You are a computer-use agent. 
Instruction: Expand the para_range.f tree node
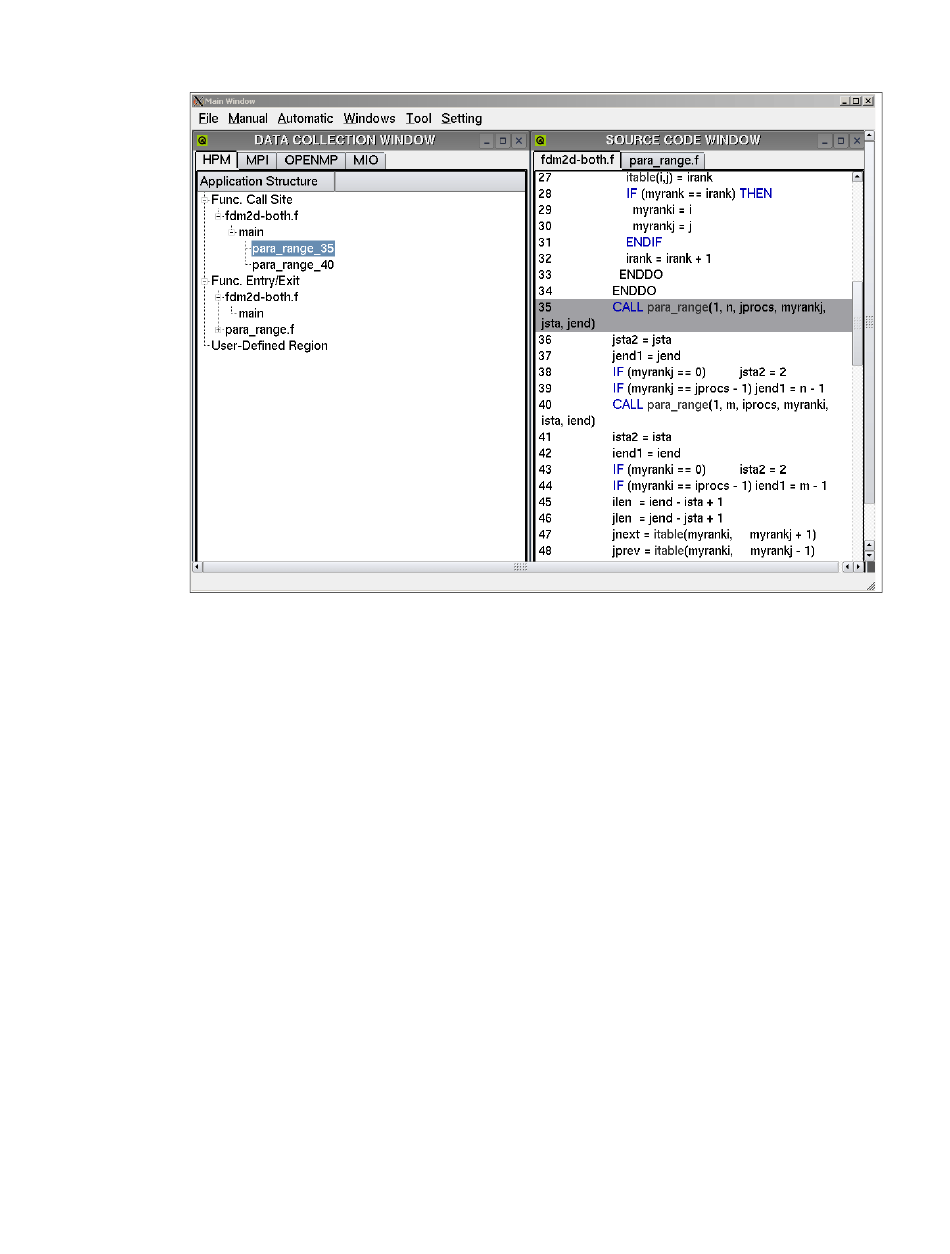click(218, 330)
